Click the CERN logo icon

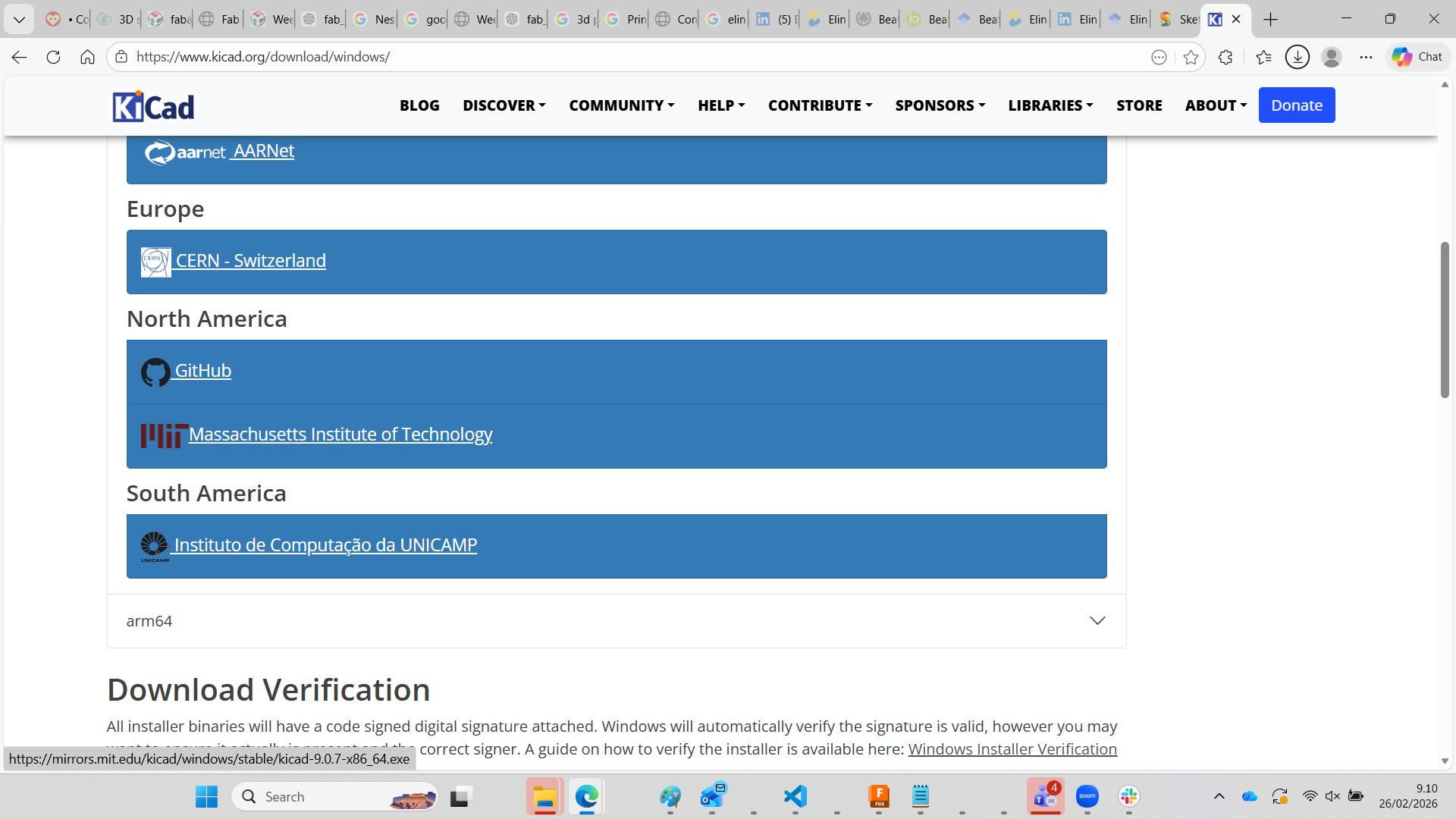(x=155, y=261)
